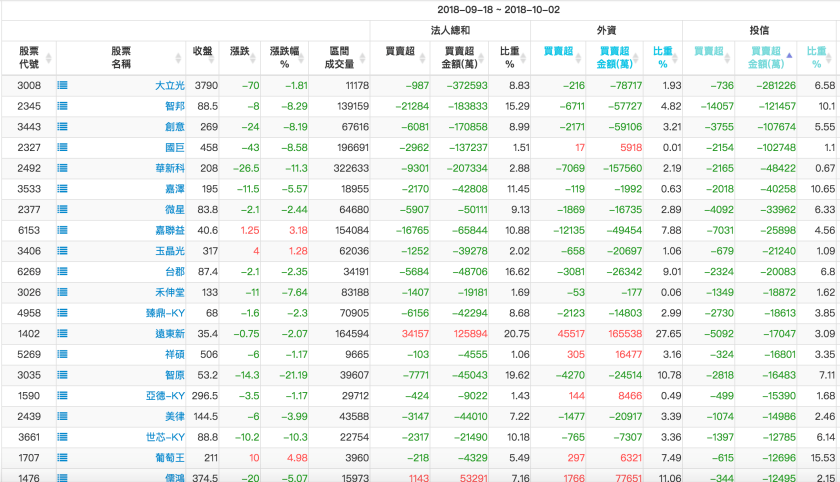Image resolution: width=840 pixels, height=482 pixels.
Task: Sort by 外資 買賣超金額(萬) column header
Action: tap(614, 58)
